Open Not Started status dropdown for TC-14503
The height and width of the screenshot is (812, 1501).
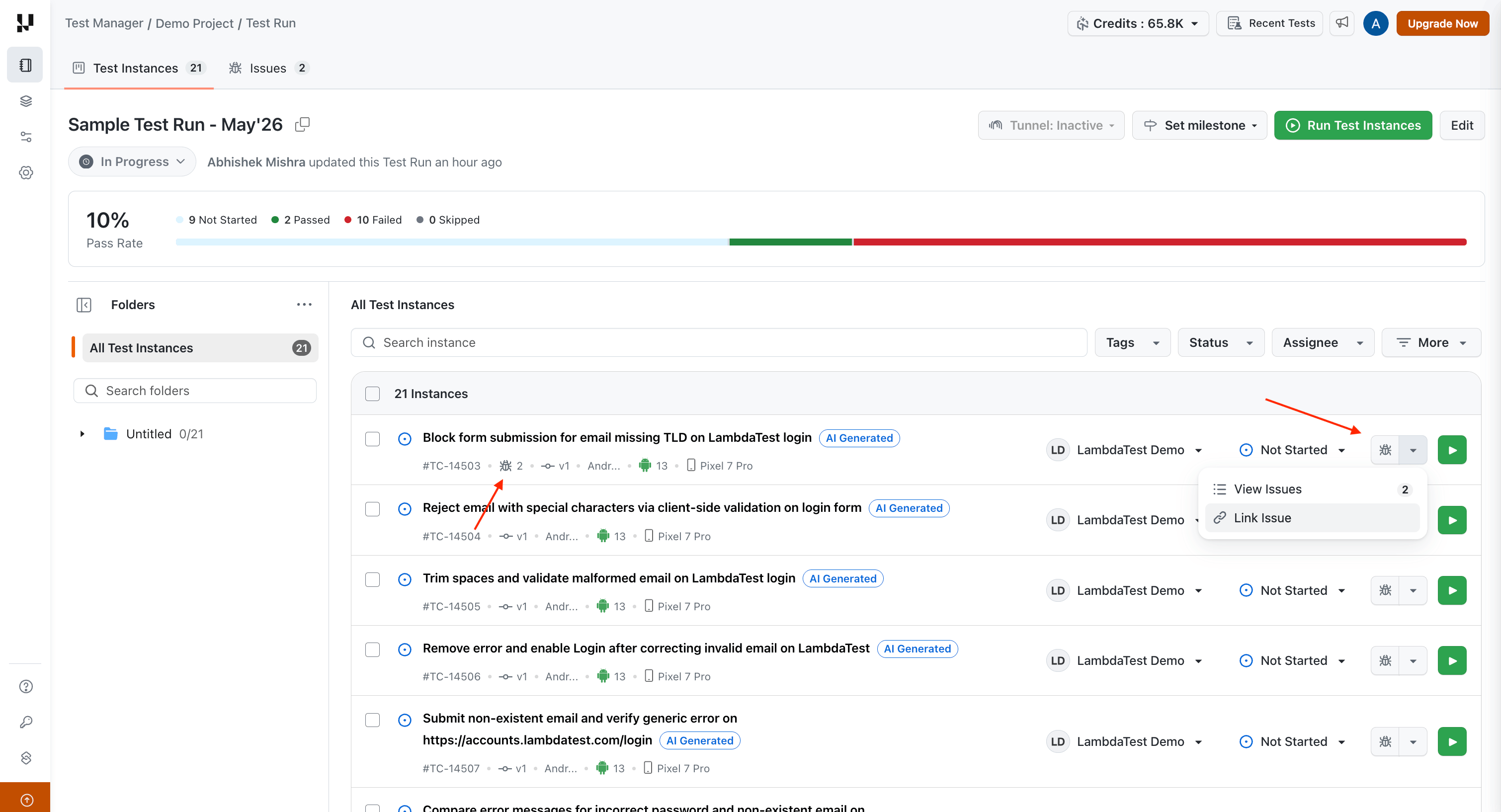(1292, 450)
